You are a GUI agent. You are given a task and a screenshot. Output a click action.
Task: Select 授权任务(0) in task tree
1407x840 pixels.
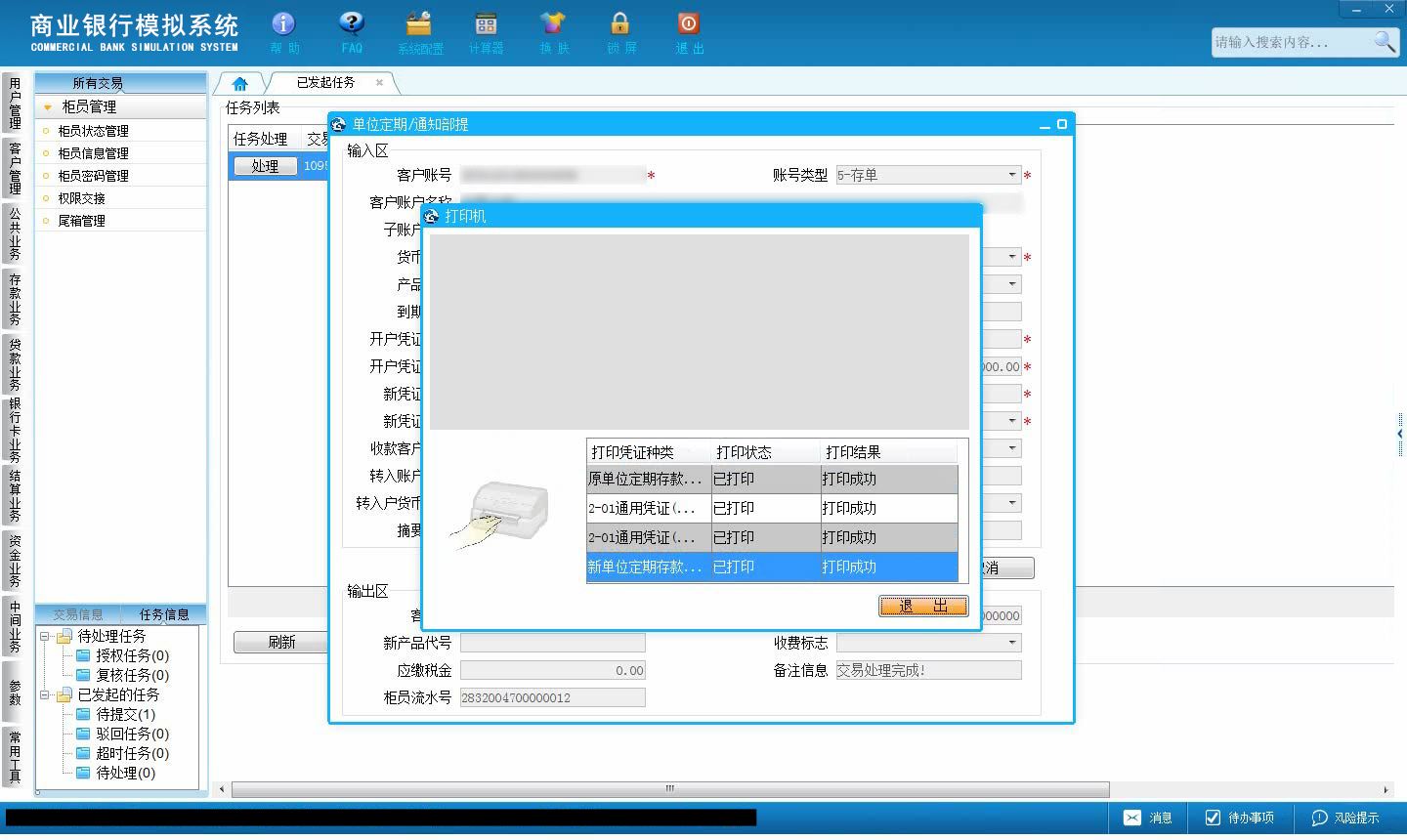(132, 655)
